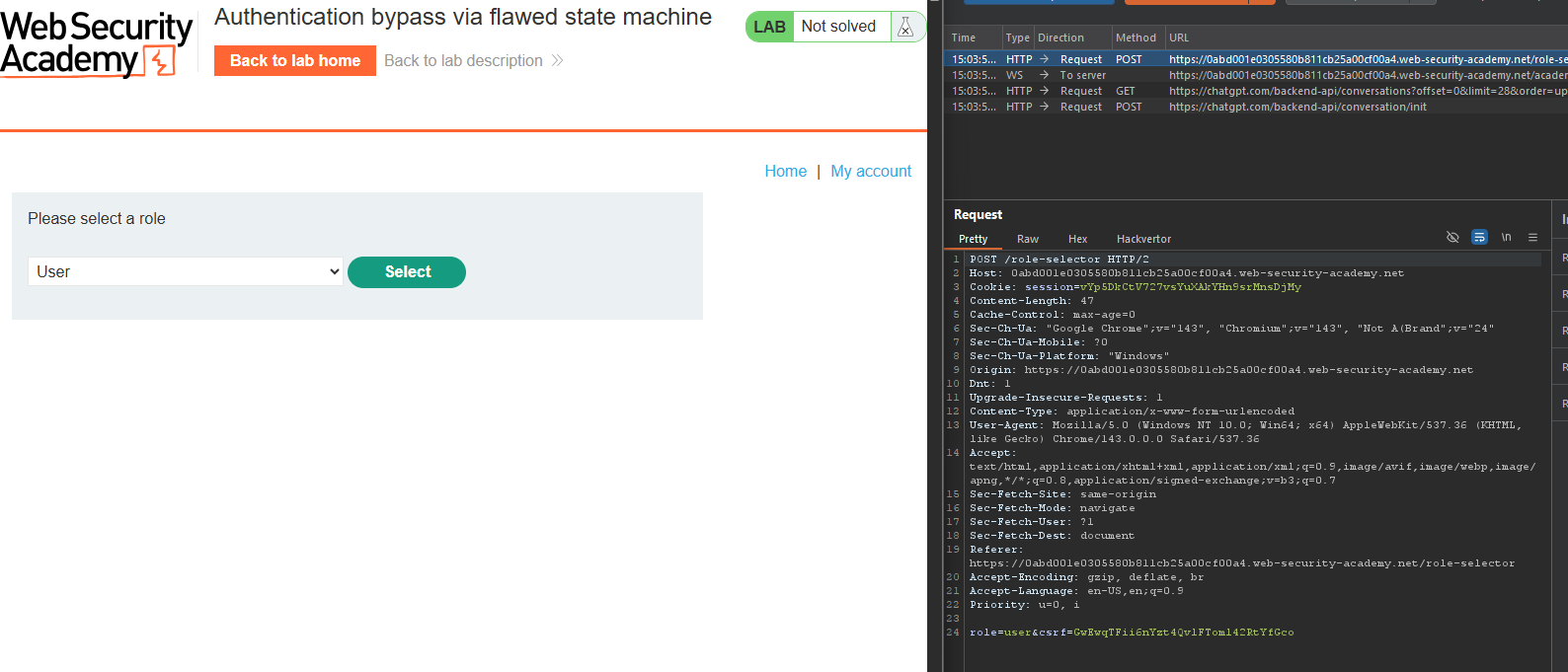
Task: Click the Priority: u=0, i line
Action: (1024, 605)
